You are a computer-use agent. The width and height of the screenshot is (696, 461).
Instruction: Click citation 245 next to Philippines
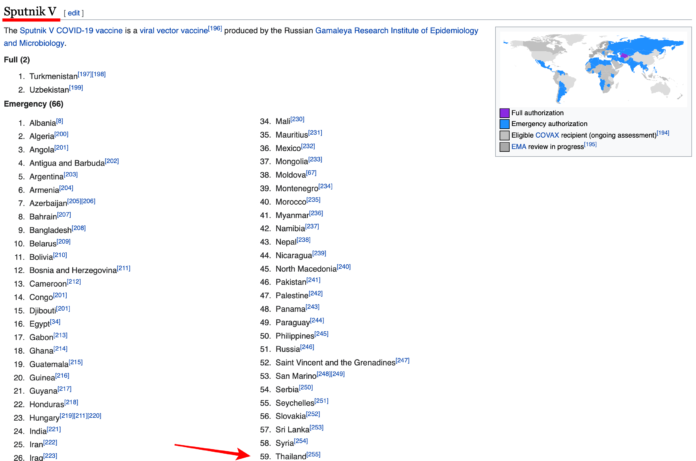pyautogui.click(x=321, y=334)
